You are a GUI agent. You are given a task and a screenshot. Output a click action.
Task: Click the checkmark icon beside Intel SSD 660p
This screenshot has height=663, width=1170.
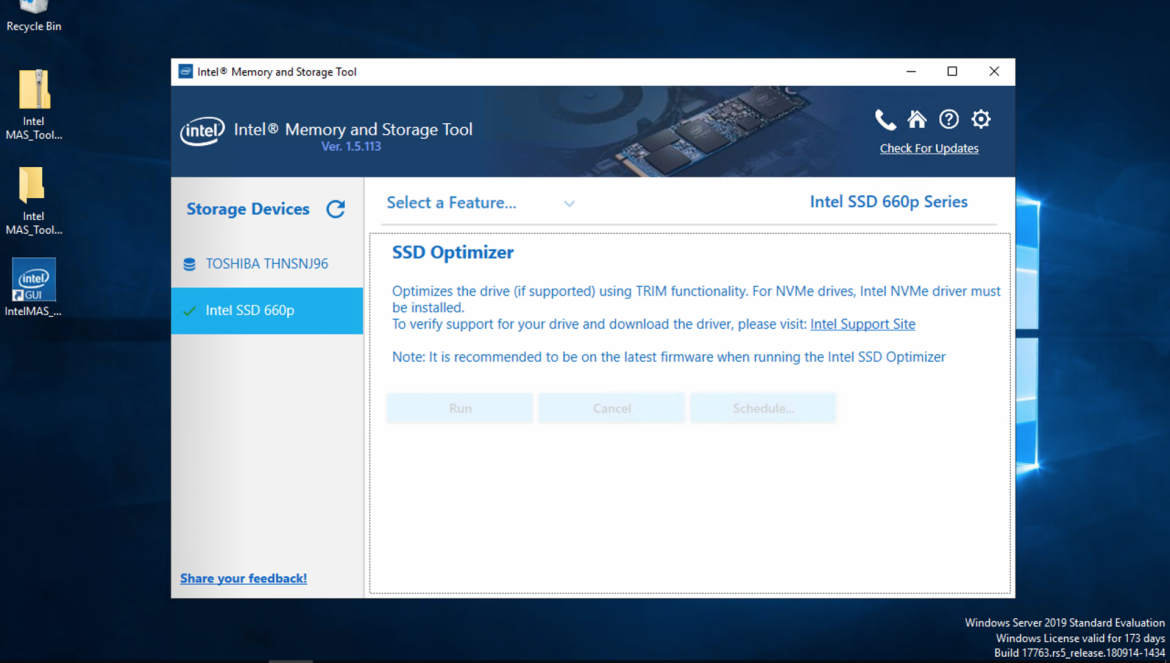[190, 311]
